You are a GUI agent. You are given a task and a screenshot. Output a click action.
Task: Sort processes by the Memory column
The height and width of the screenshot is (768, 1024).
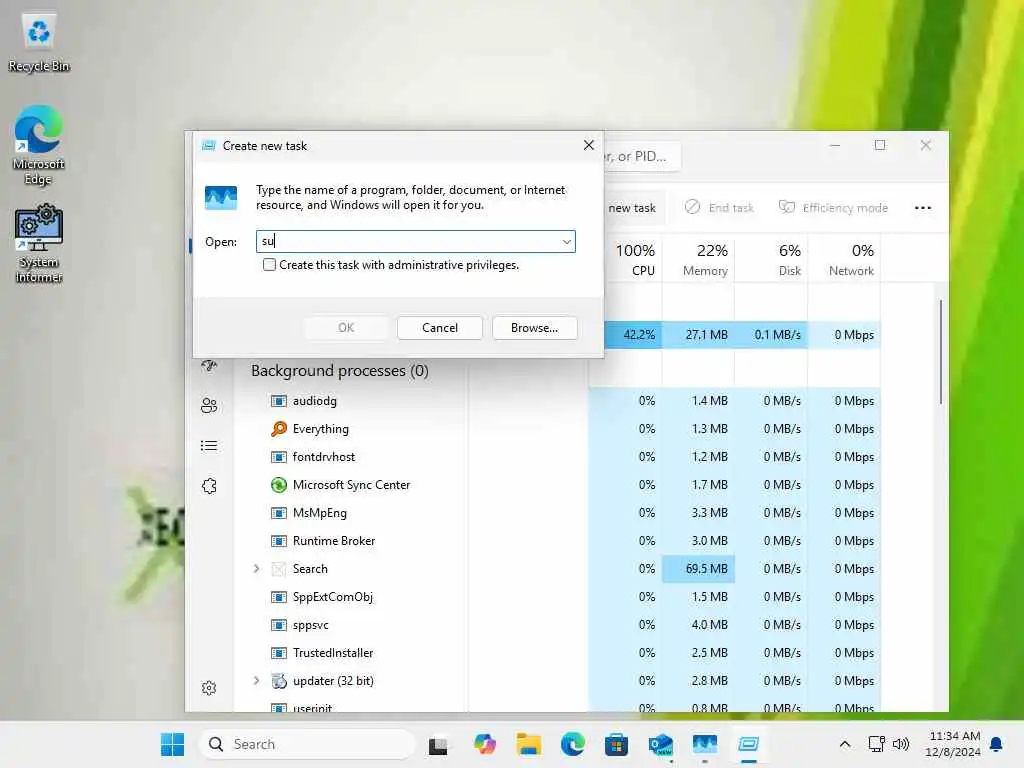pyautogui.click(x=699, y=259)
